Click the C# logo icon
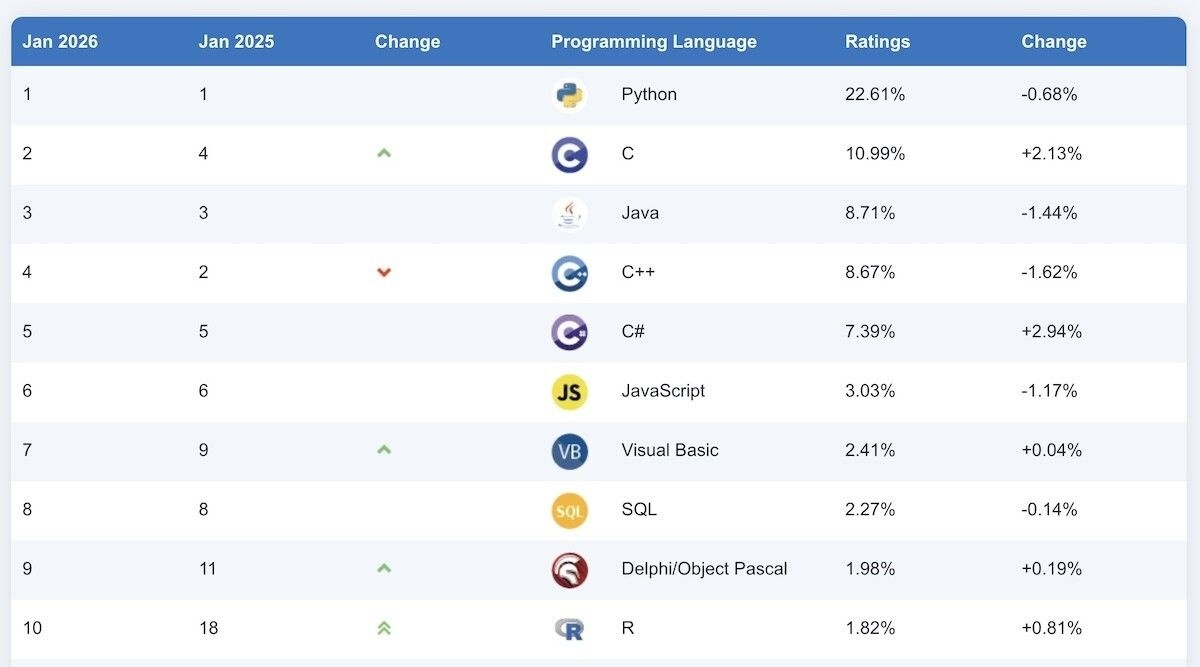Image resolution: width=1200 pixels, height=667 pixels. [569, 332]
